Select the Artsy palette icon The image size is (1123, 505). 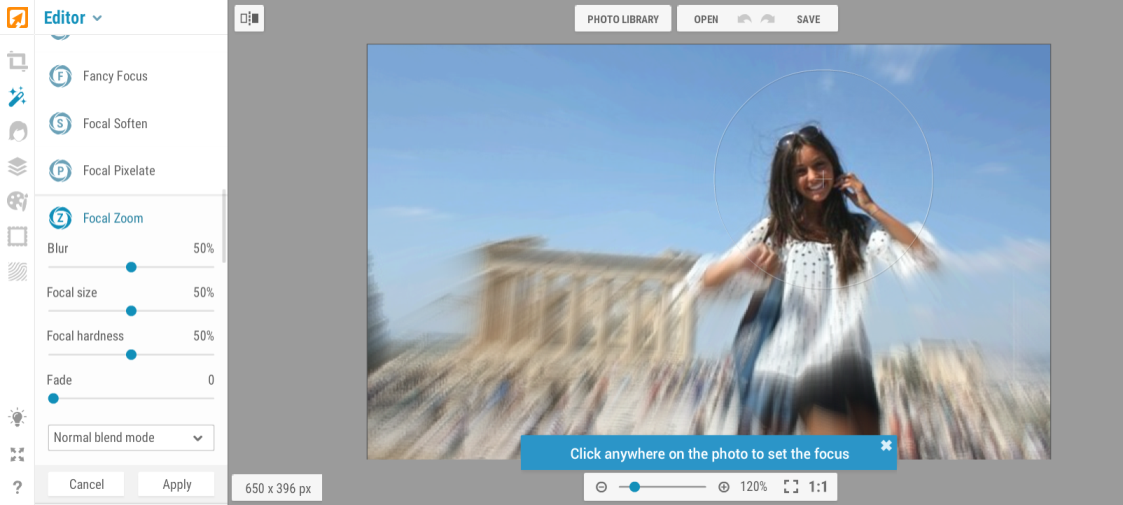pyautogui.click(x=17, y=201)
